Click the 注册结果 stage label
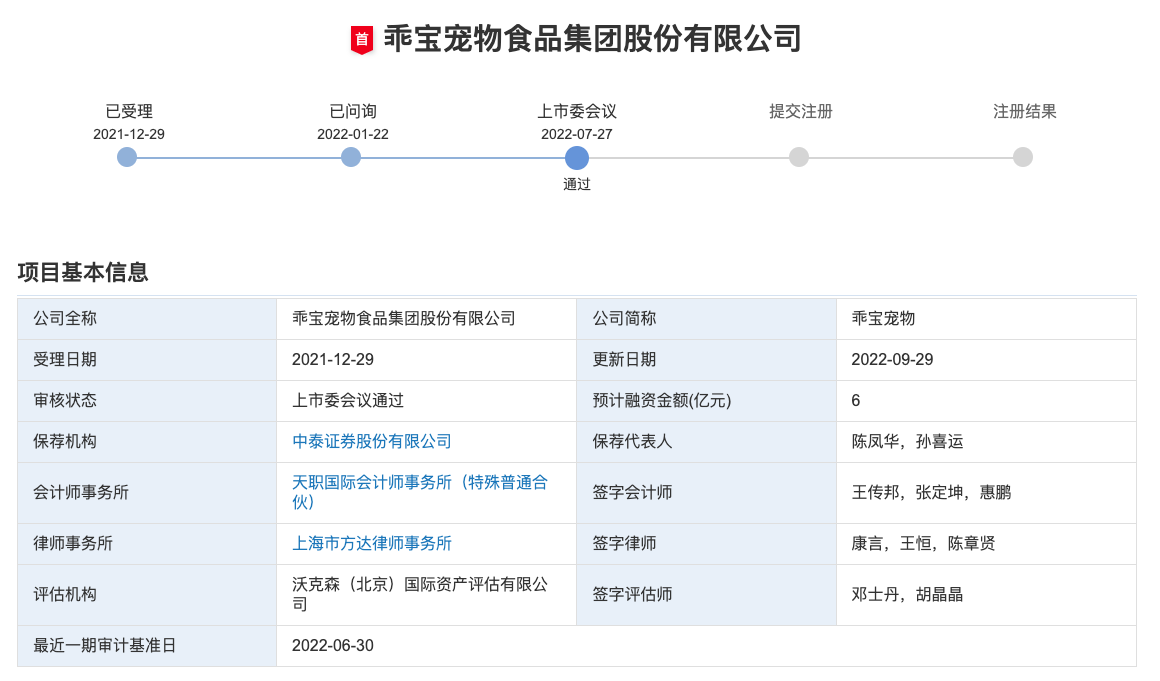 [x=1025, y=111]
